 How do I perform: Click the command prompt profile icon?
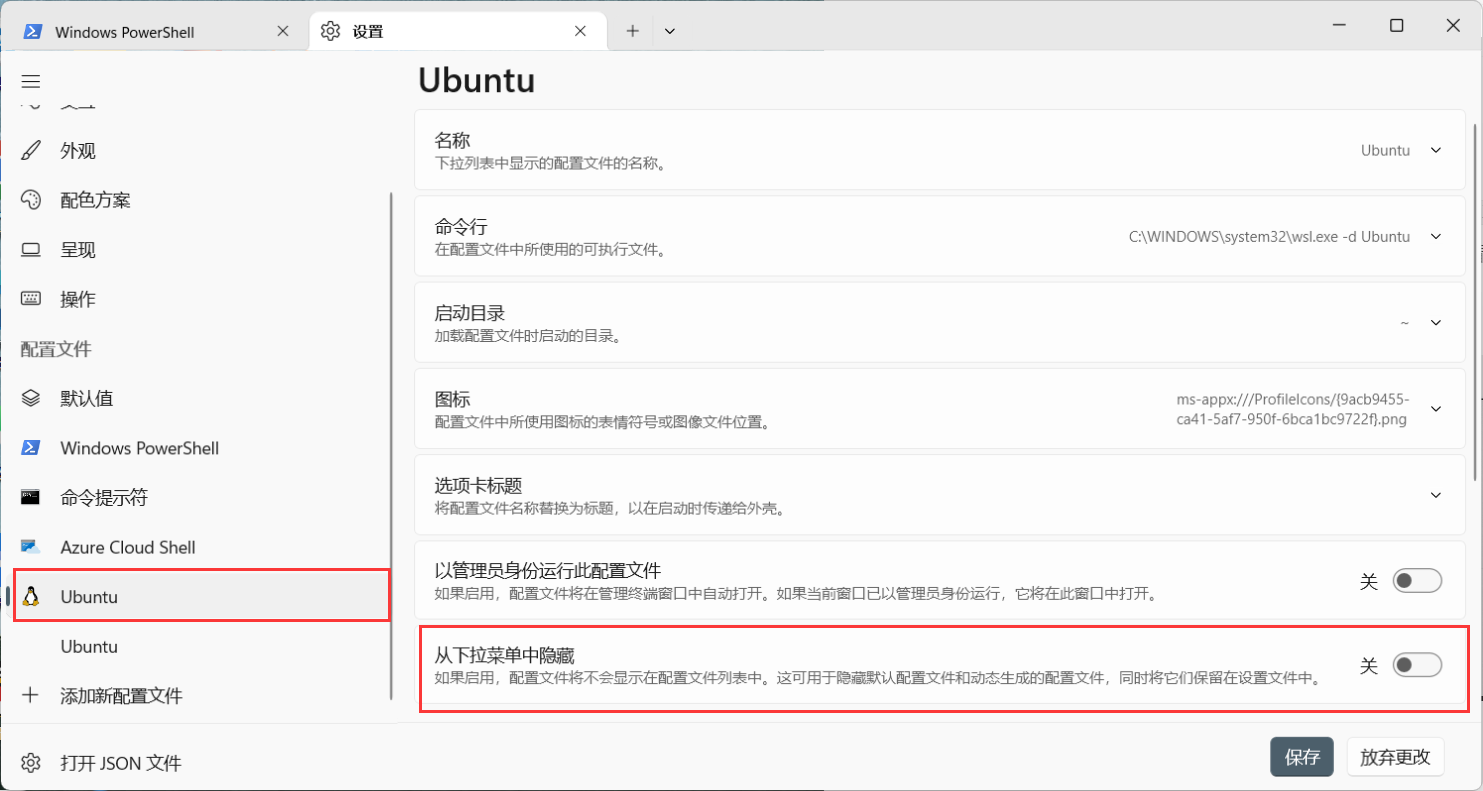[x=31, y=497]
